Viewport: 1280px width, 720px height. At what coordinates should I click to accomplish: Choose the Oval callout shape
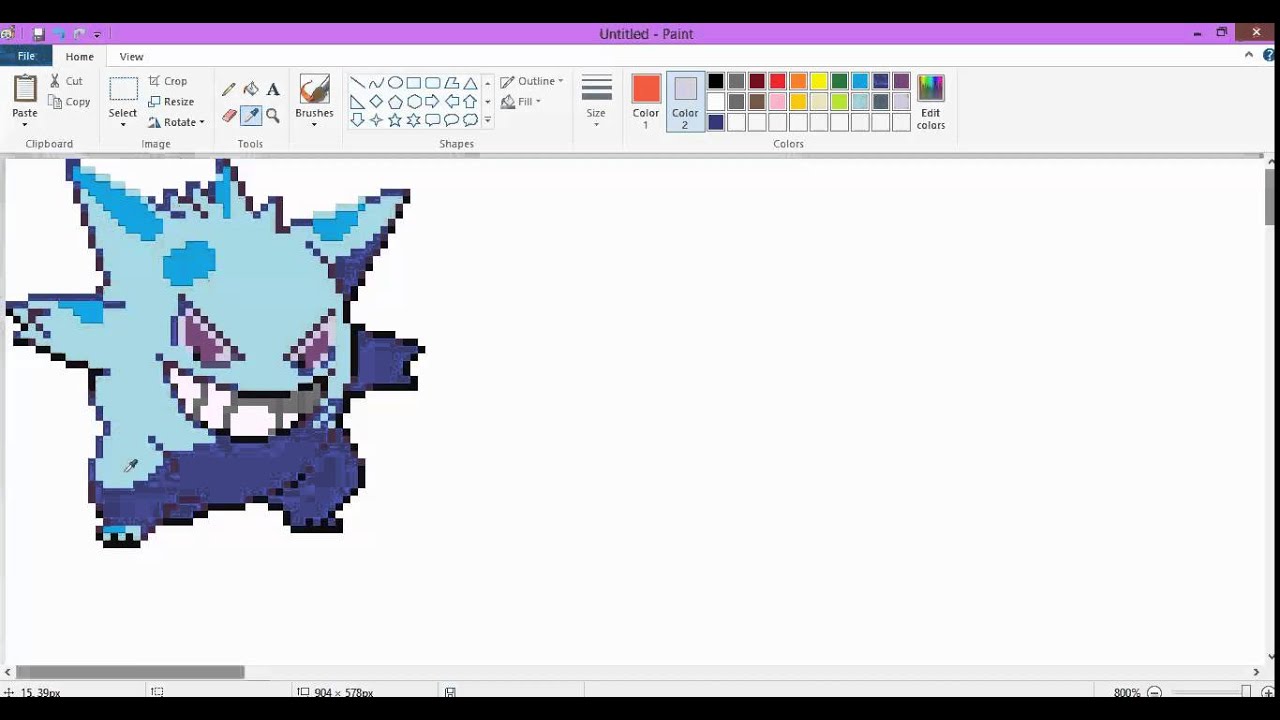451,120
